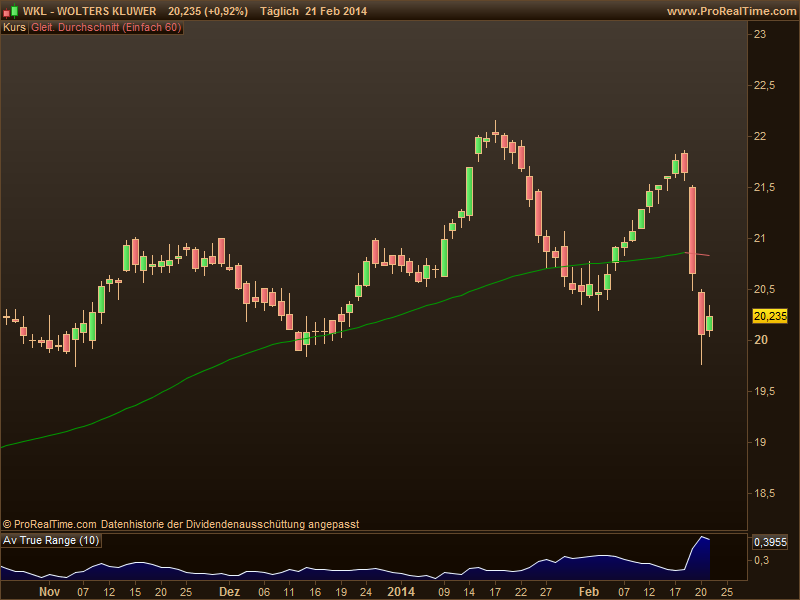Click the 19,5 price axis label
800x600 pixels.
click(x=764, y=391)
